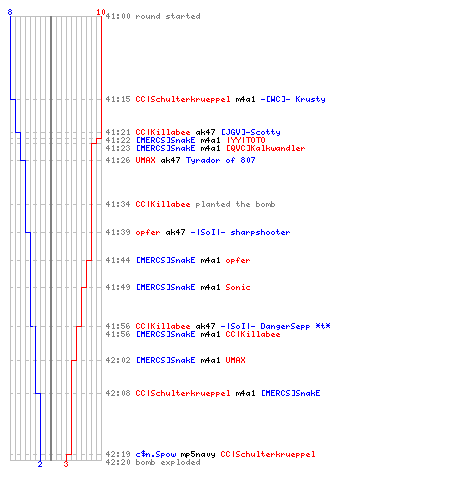The height and width of the screenshot is (500, 450).
Task: Select the planted the bomb event
Action: (x=190, y=204)
